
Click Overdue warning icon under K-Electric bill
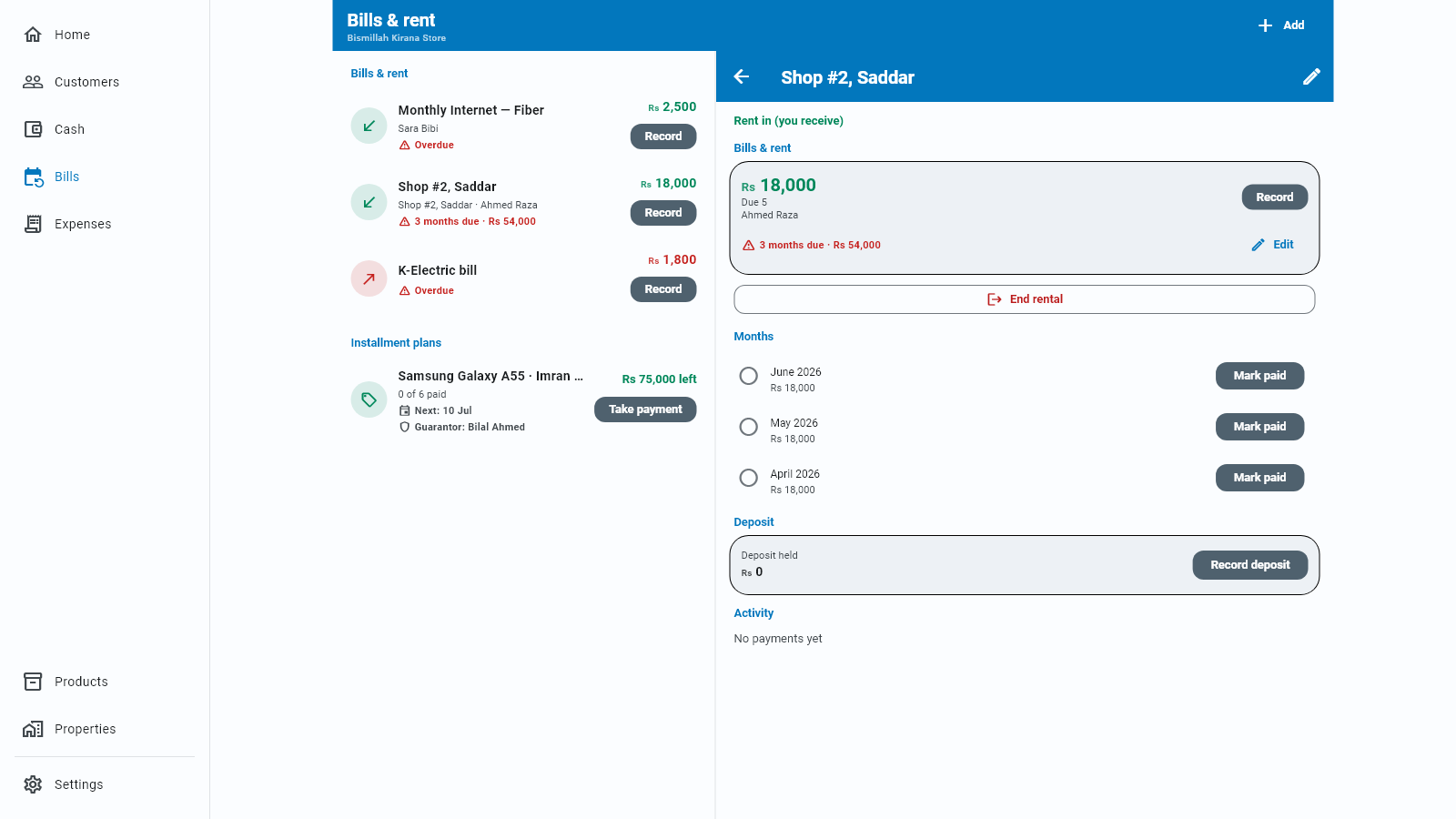pos(405,291)
